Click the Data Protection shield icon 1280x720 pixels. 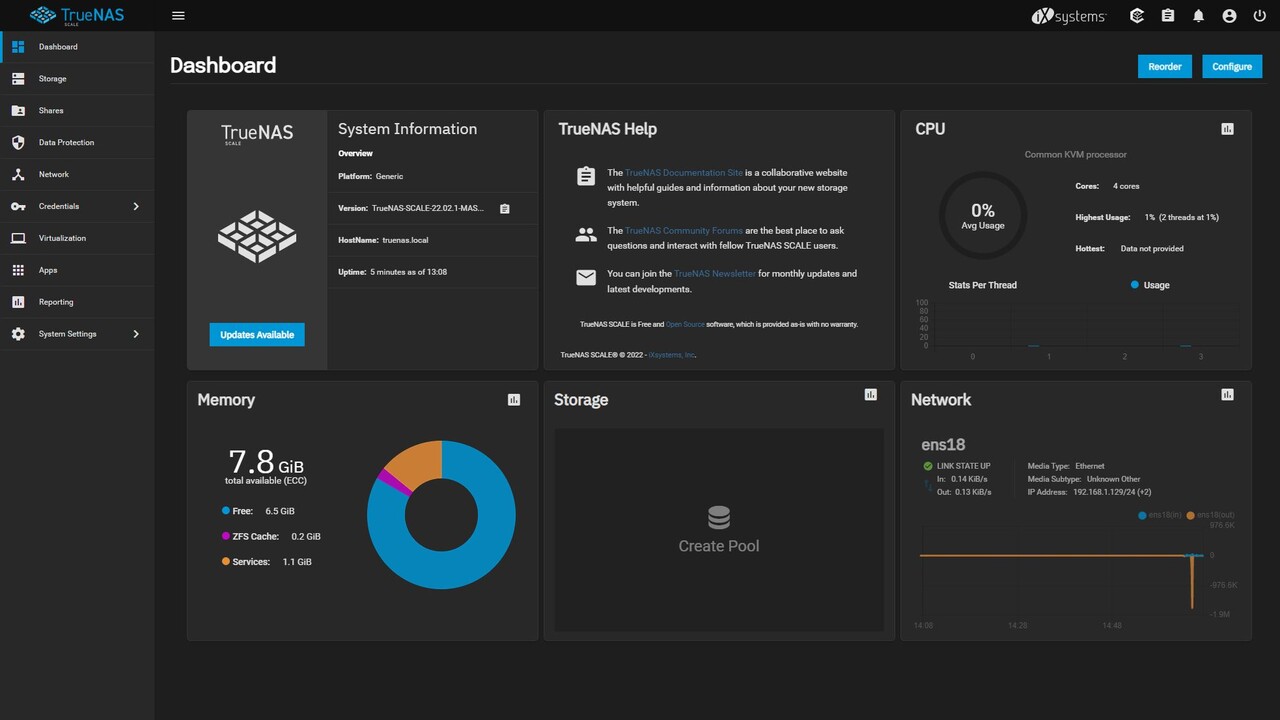[x=18, y=143]
